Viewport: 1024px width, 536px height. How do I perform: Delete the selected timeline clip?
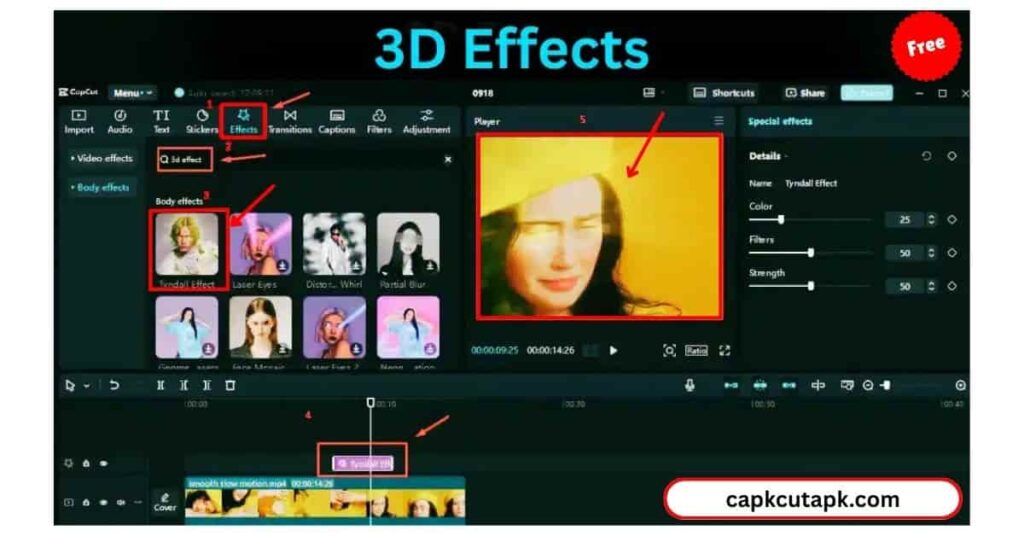[x=230, y=386]
